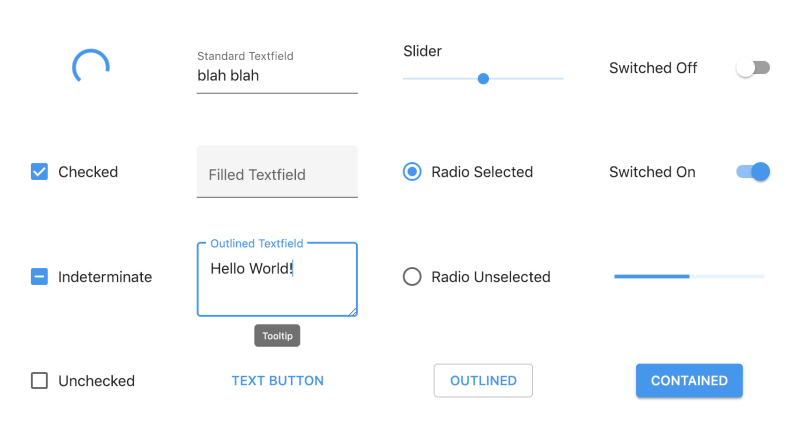The width and height of the screenshot is (800, 448).
Task: Click the blue CONTAINED button
Action: [689, 381]
